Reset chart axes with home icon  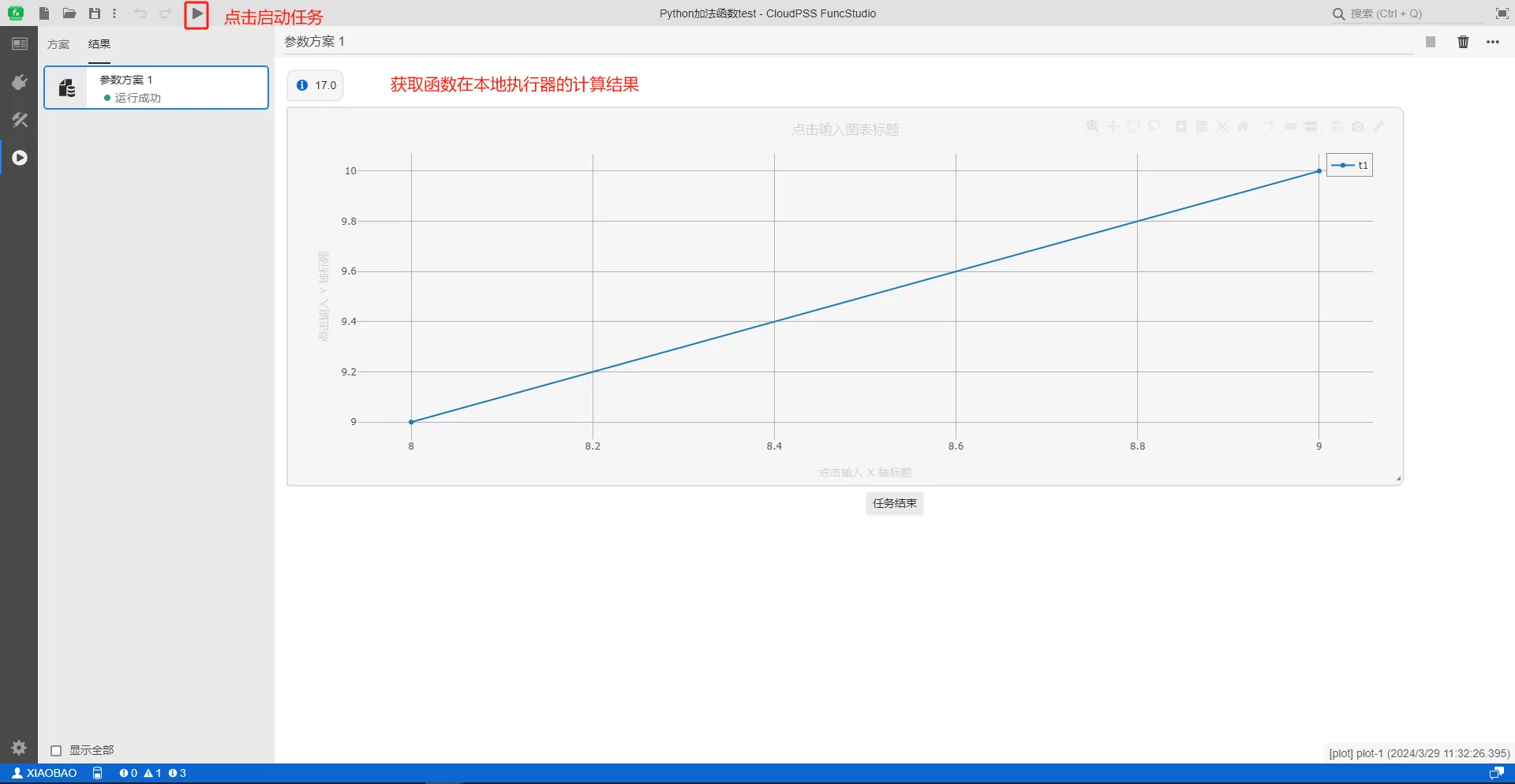click(x=1243, y=126)
